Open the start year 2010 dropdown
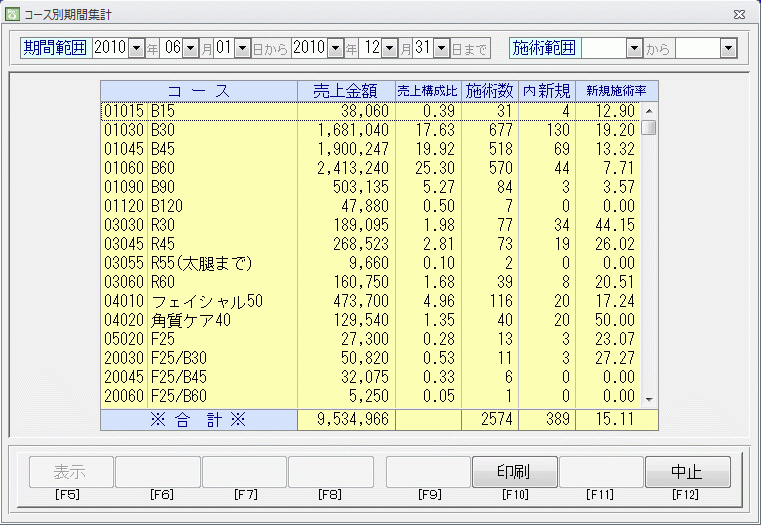The height and width of the screenshot is (525, 761). point(137,49)
